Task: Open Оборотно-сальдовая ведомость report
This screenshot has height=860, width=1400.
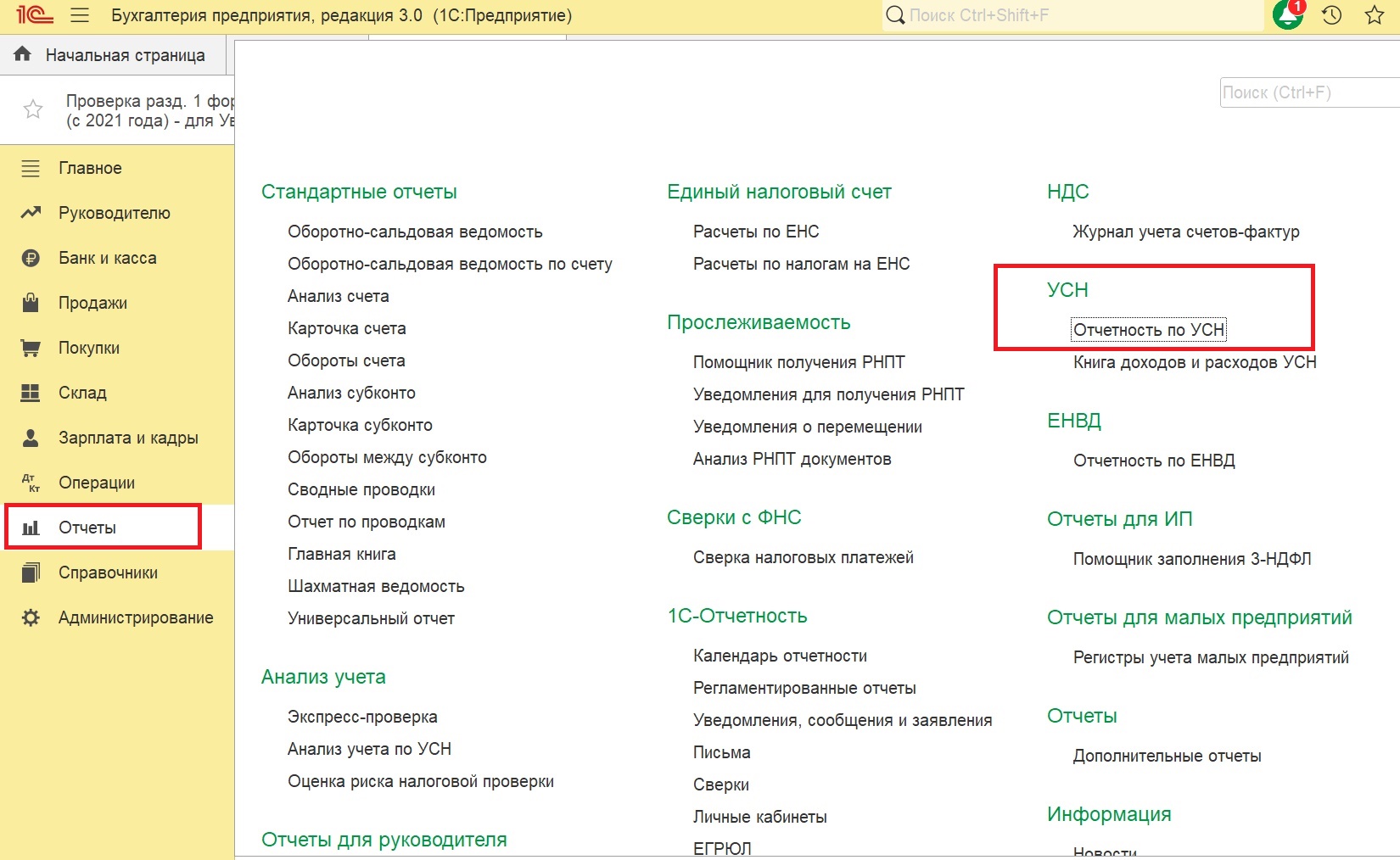Action: [415, 232]
